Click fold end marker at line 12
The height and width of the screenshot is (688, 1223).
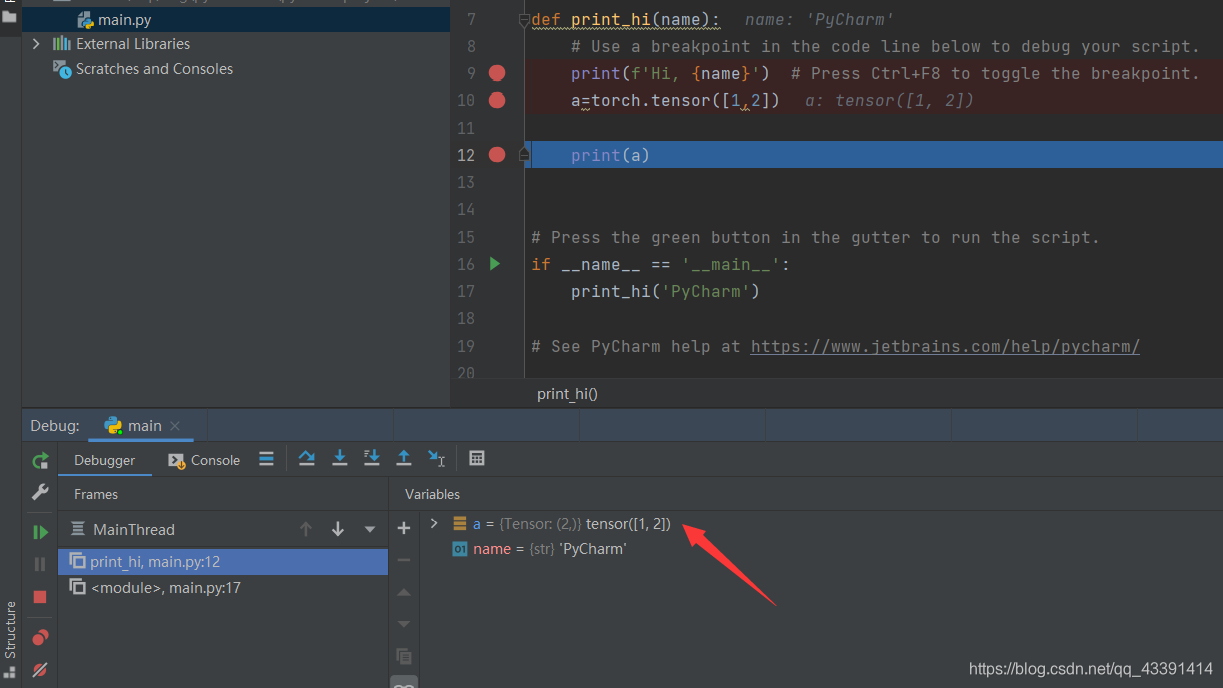pos(524,154)
